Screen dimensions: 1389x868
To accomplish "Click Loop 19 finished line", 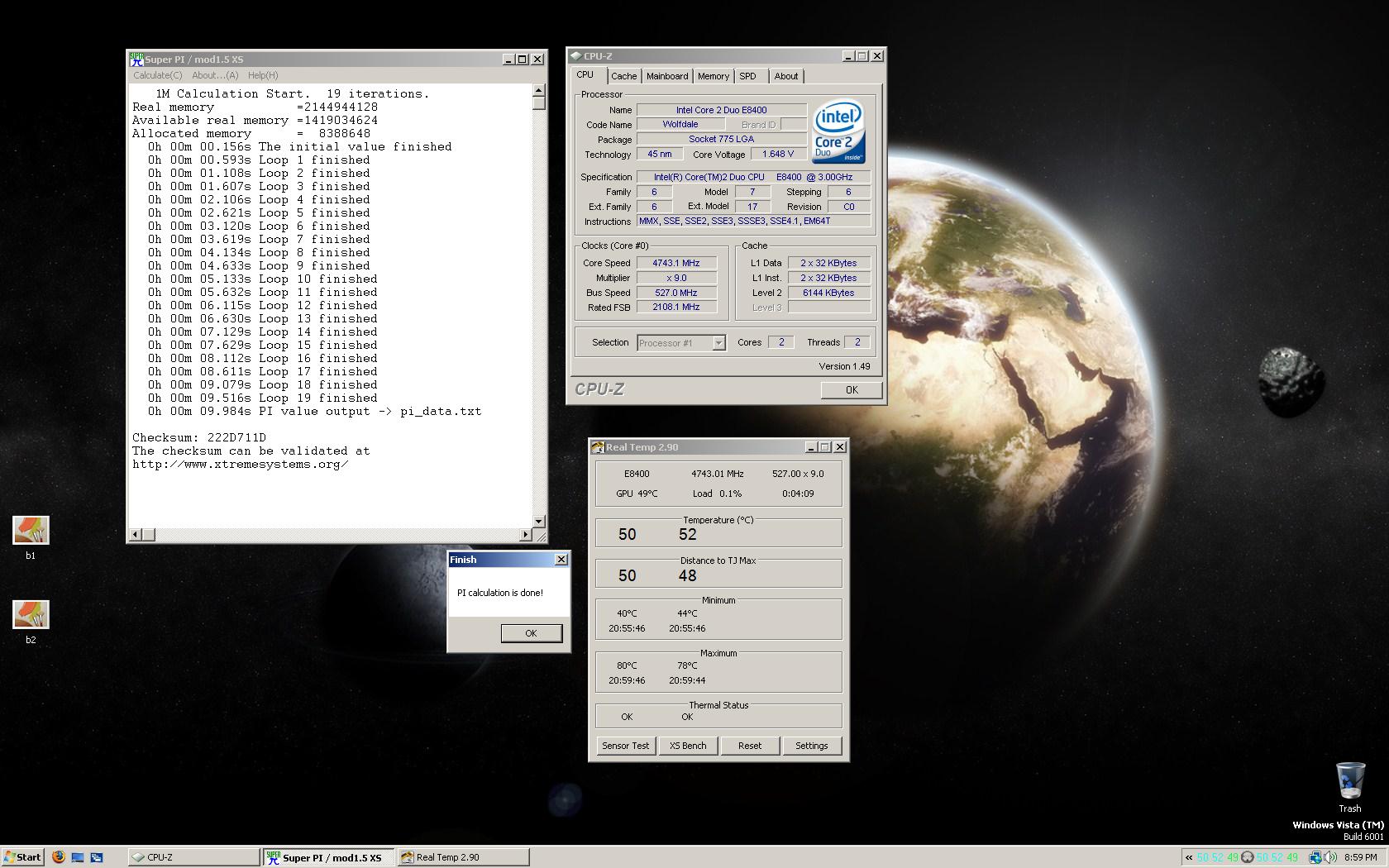I will (x=263, y=398).
